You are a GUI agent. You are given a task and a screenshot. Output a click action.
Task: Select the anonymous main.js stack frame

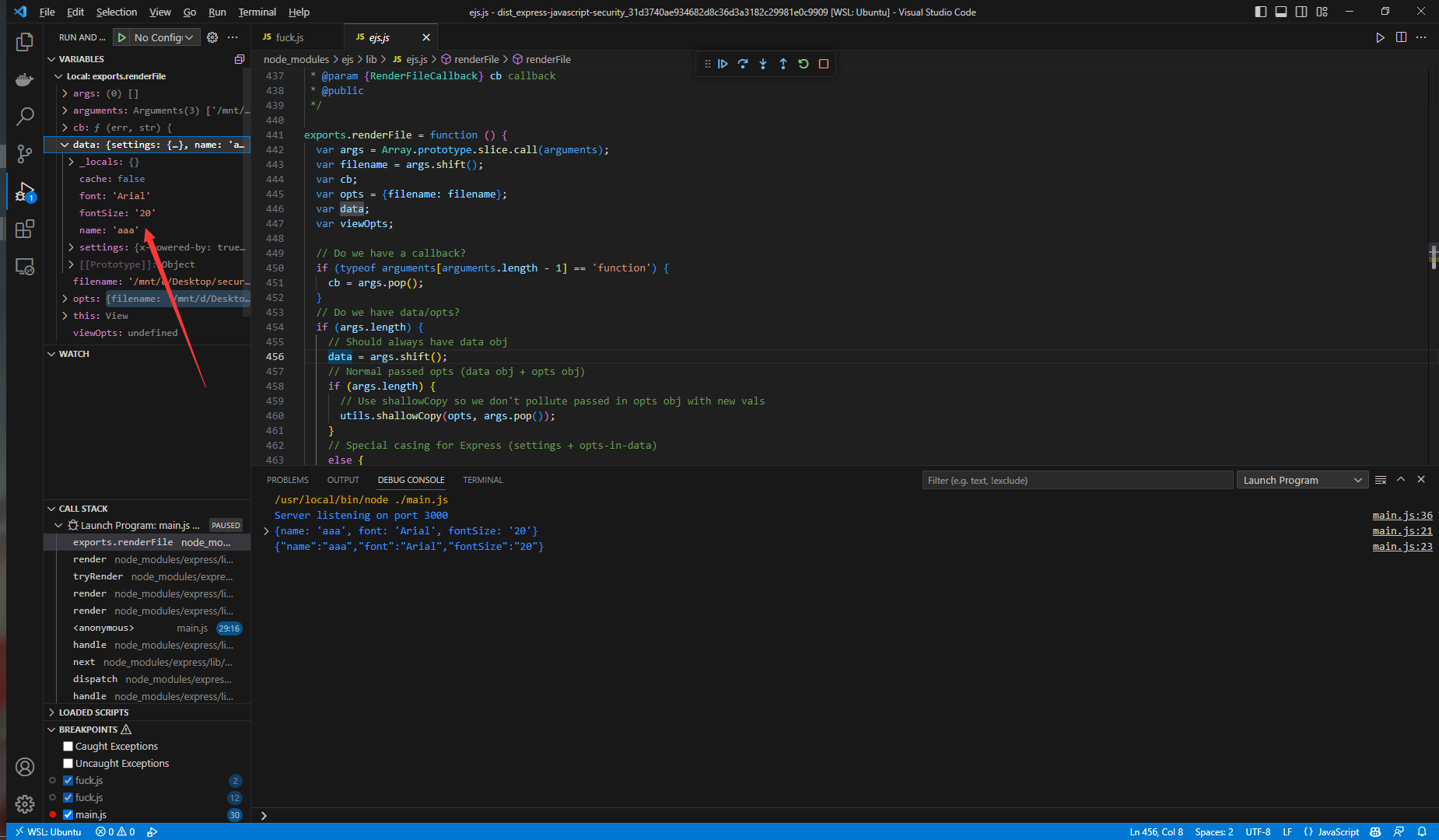click(147, 628)
